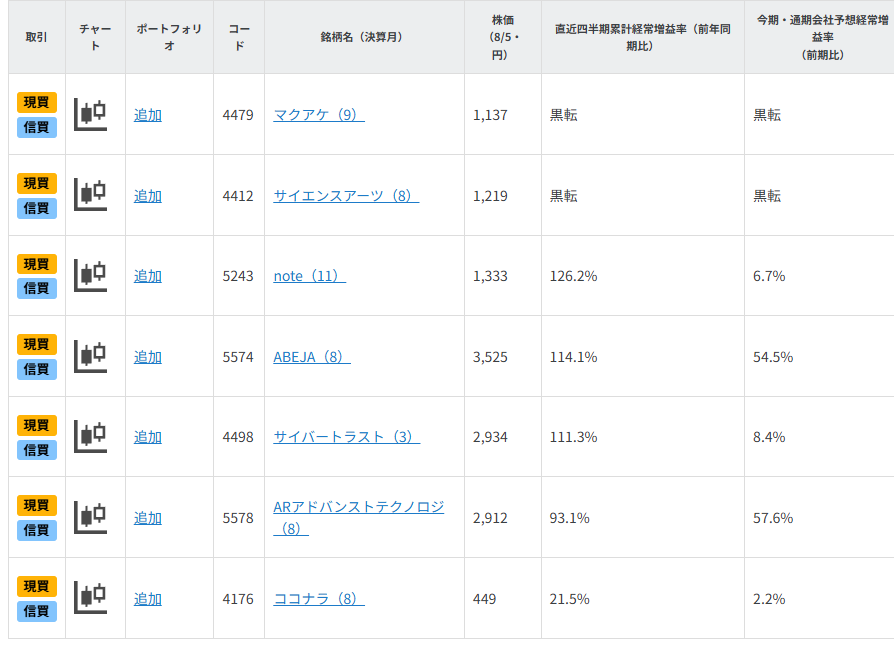
Task: Click the チャート column header
Action: pyautogui.click(x=95, y=37)
